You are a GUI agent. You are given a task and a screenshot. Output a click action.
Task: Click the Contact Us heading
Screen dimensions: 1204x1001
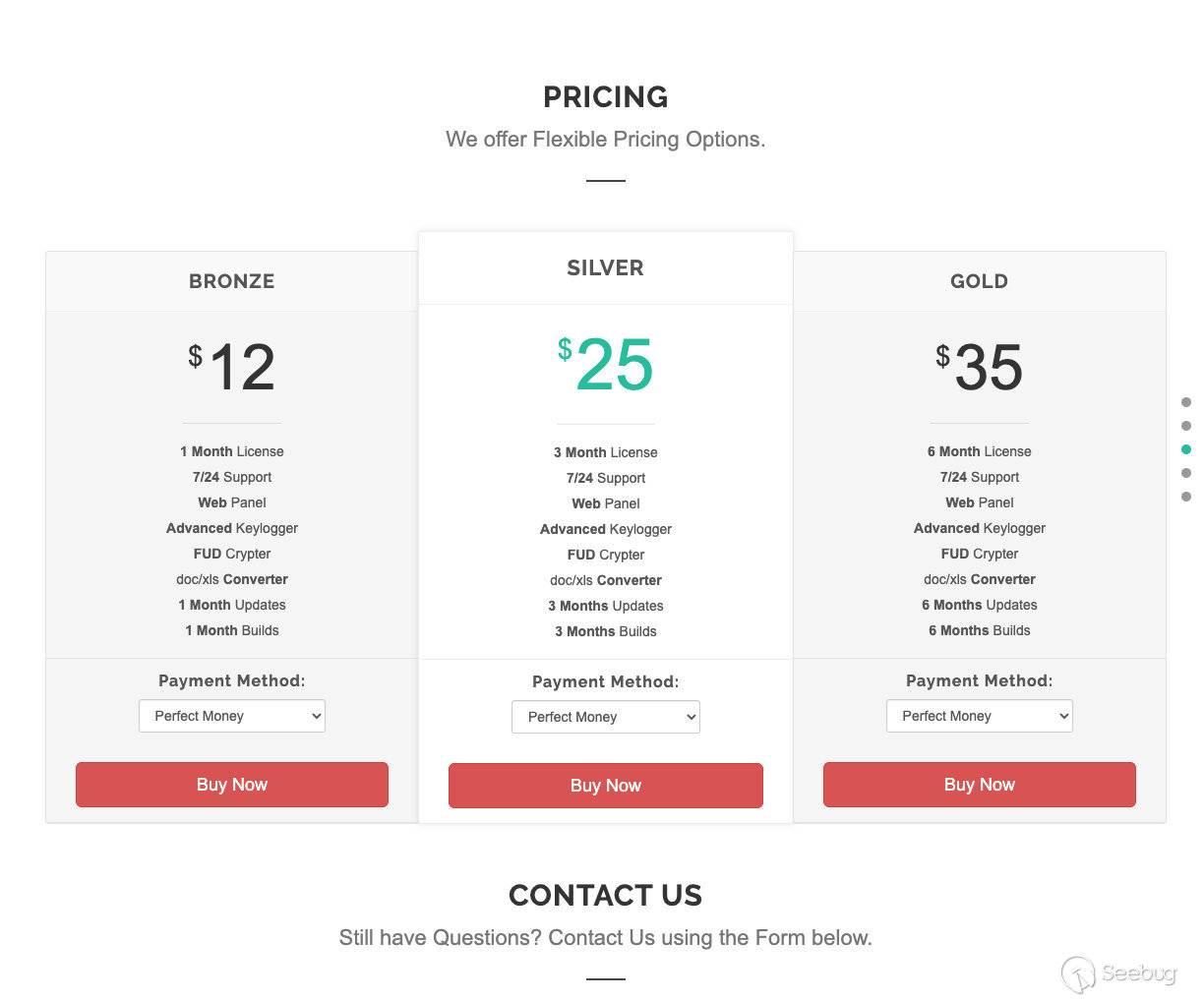point(606,895)
